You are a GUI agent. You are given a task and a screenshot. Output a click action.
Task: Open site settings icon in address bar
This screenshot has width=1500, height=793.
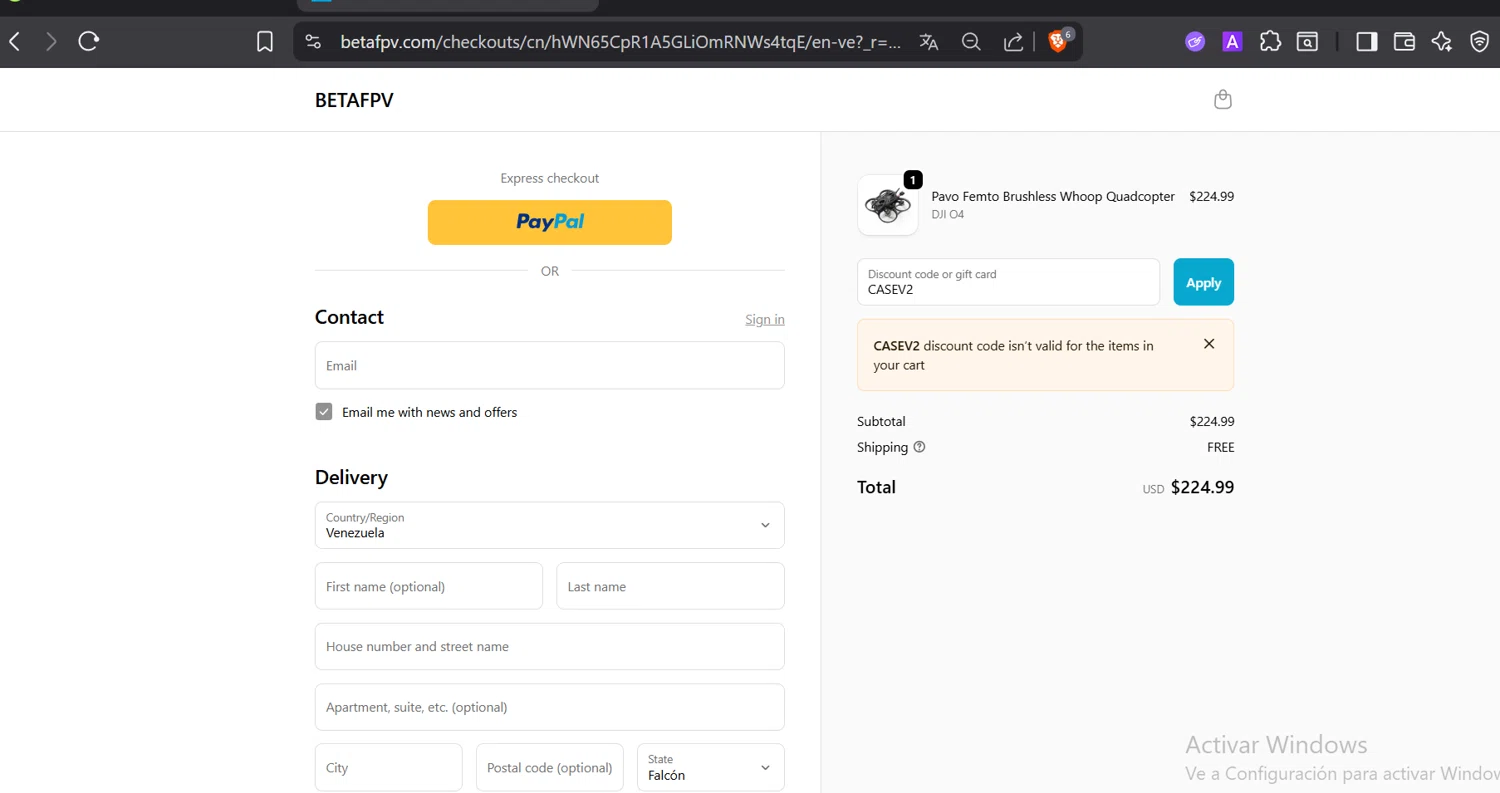[313, 41]
